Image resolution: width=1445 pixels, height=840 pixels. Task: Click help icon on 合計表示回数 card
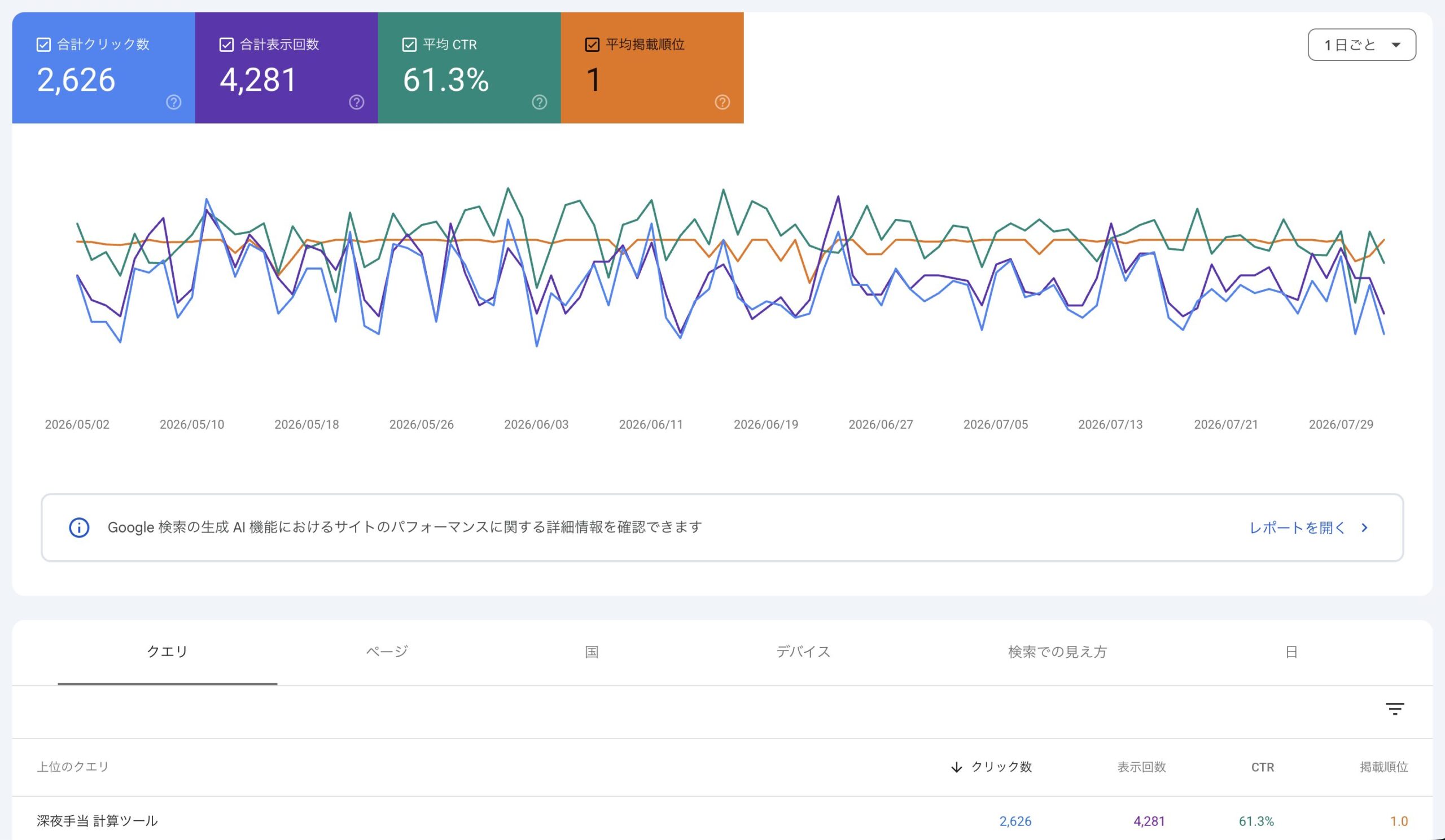[x=357, y=102]
